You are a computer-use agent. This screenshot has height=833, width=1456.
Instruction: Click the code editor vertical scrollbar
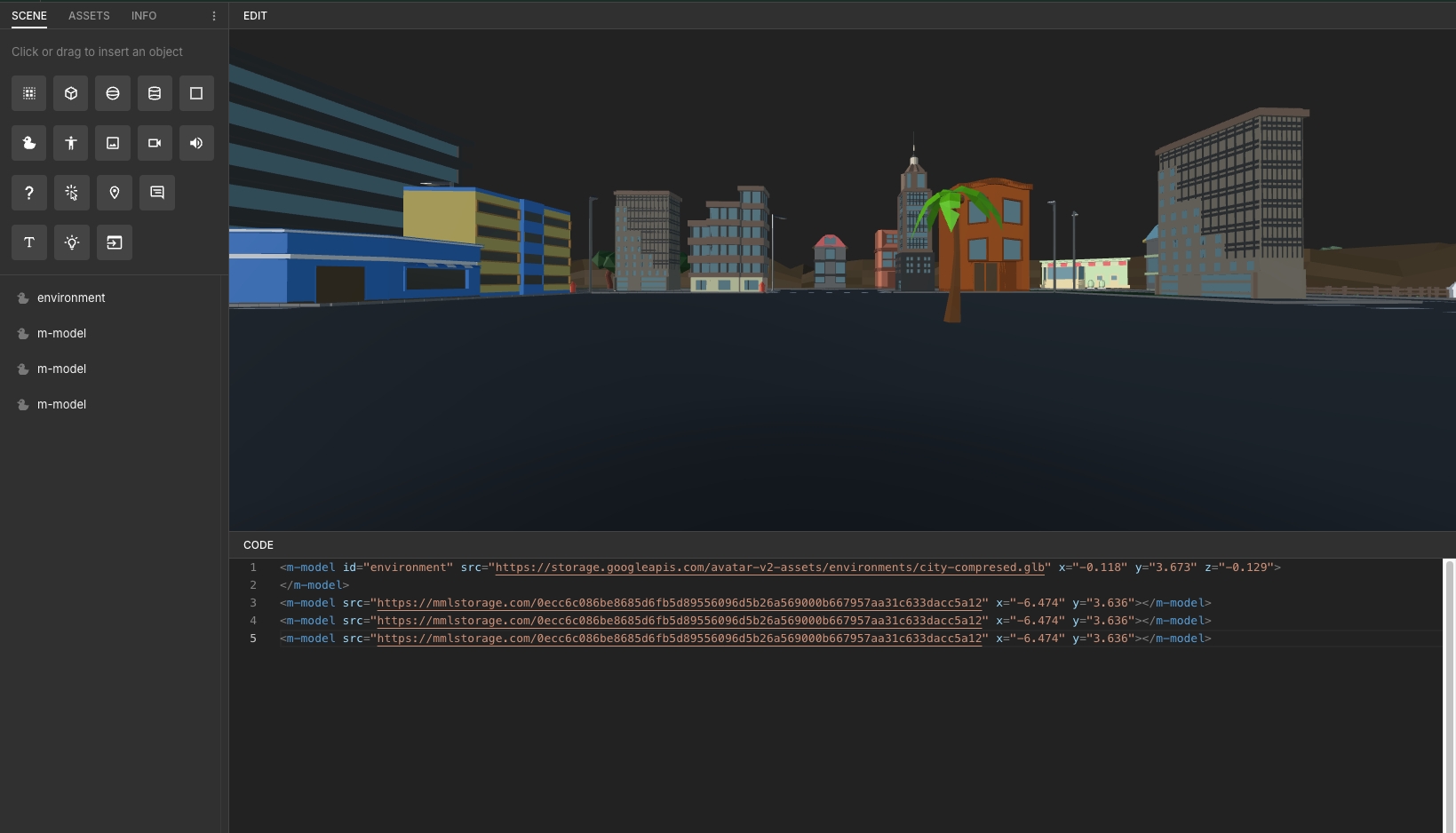(1448, 693)
